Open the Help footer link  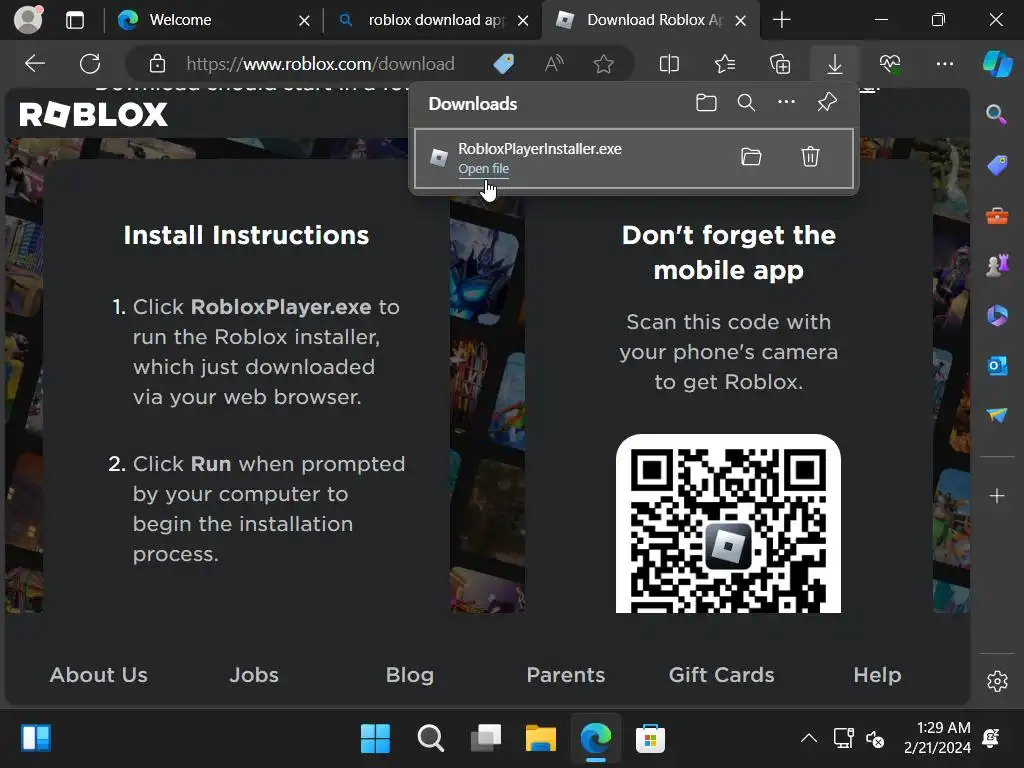pyautogui.click(x=877, y=675)
